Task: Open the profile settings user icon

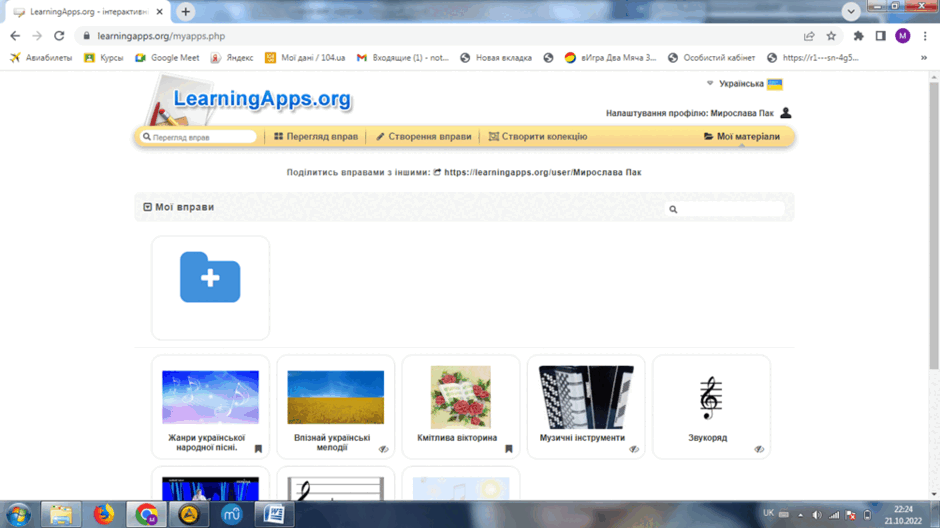Action: (x=785, y=113)
